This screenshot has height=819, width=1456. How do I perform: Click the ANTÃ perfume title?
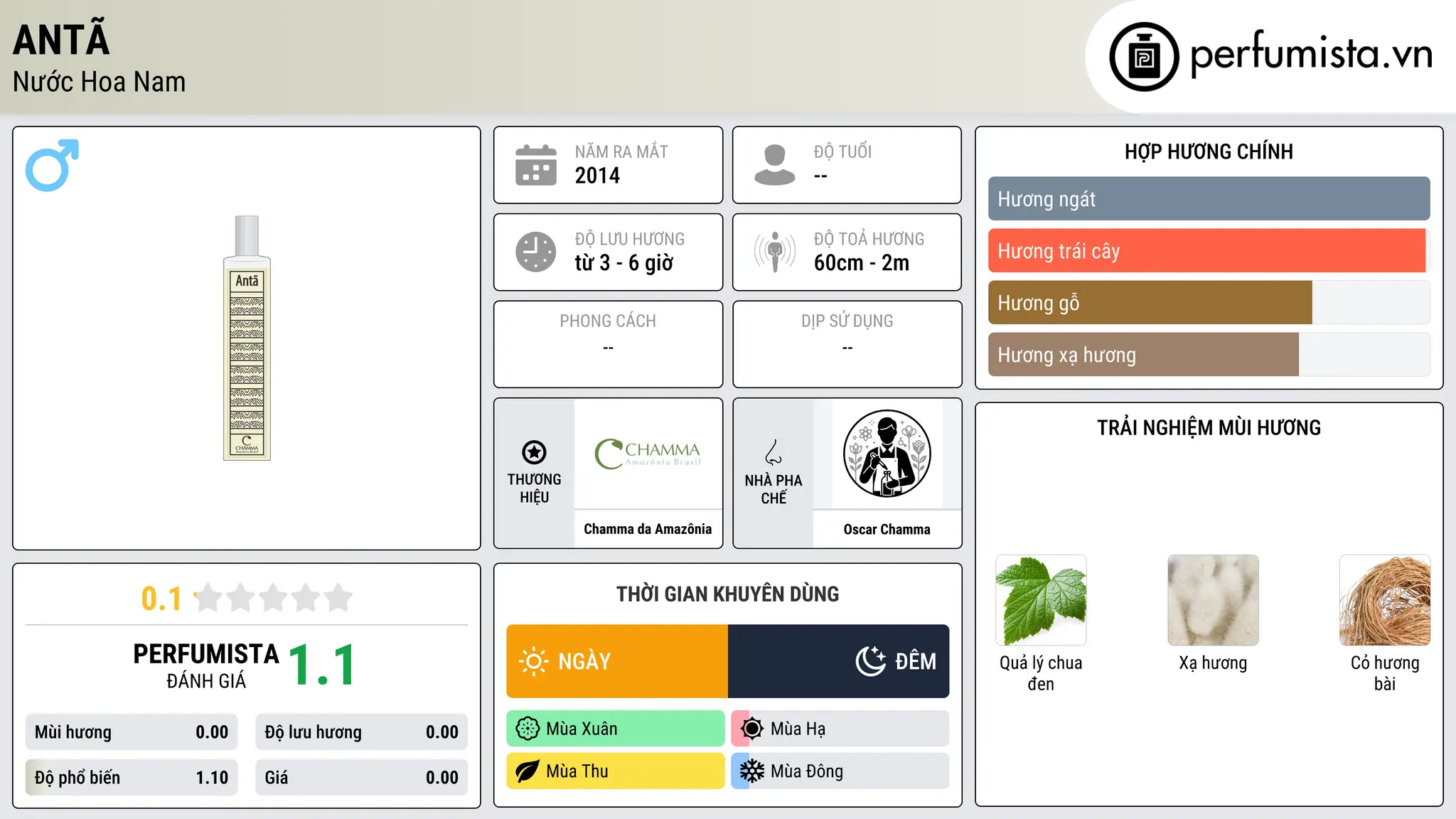[61, 38]
